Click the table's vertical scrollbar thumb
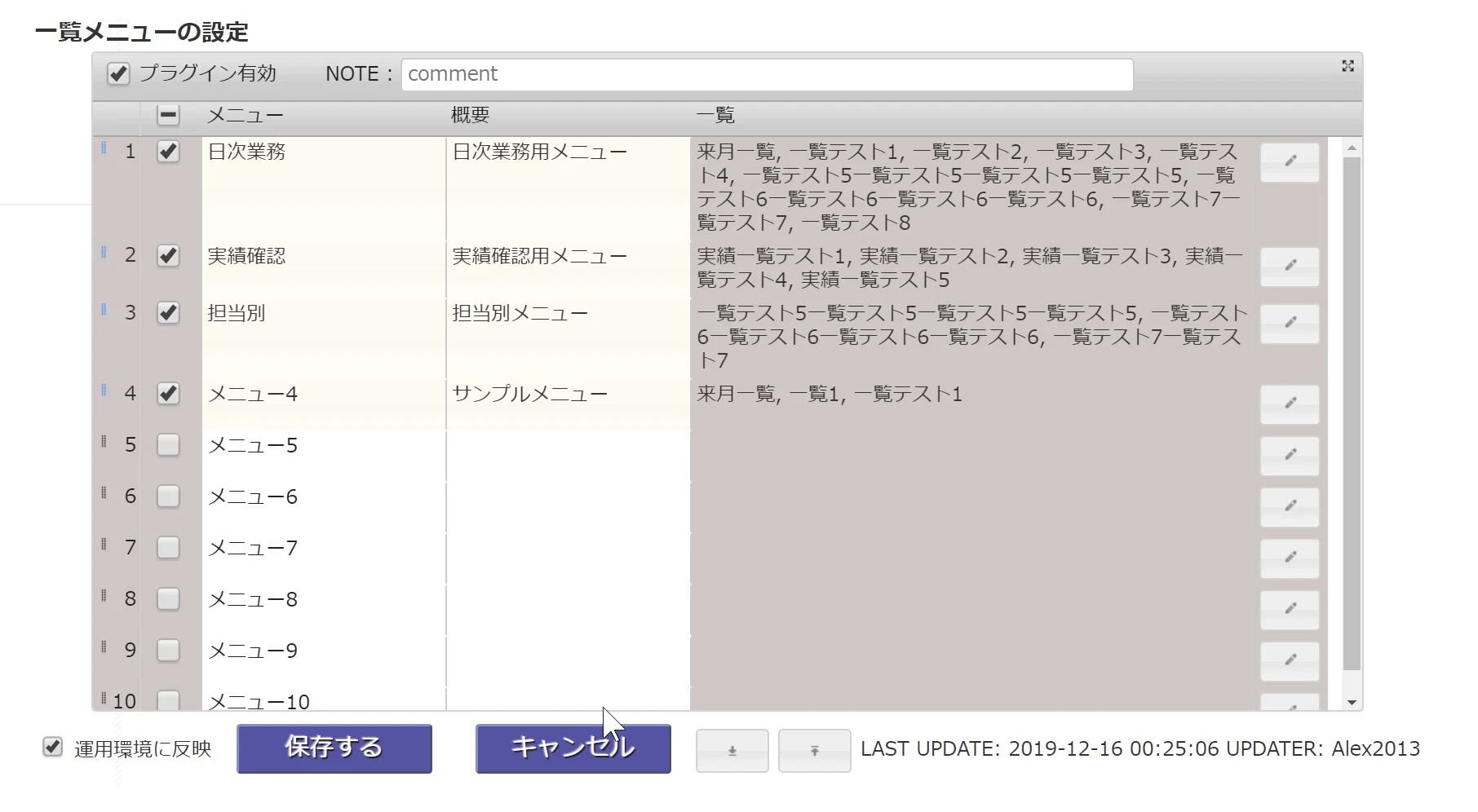This screenshot has width=1478, height=812. [x=1352, y=414]
